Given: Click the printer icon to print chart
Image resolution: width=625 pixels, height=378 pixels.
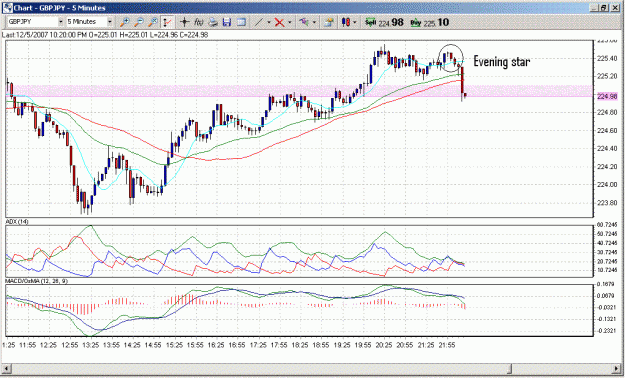Looking at the screenshot, I should point(213,22).
